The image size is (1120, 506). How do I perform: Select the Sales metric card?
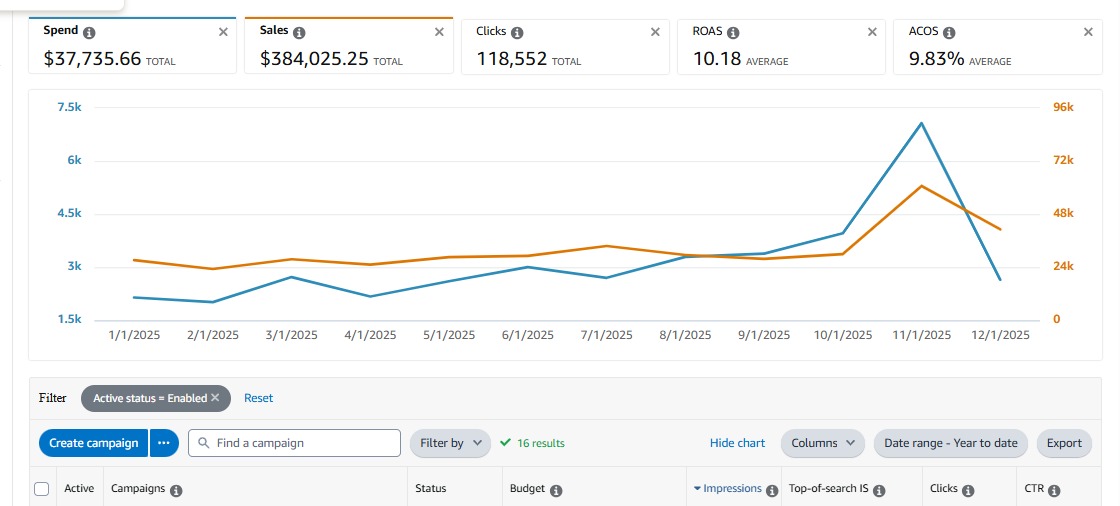[348, 47]
